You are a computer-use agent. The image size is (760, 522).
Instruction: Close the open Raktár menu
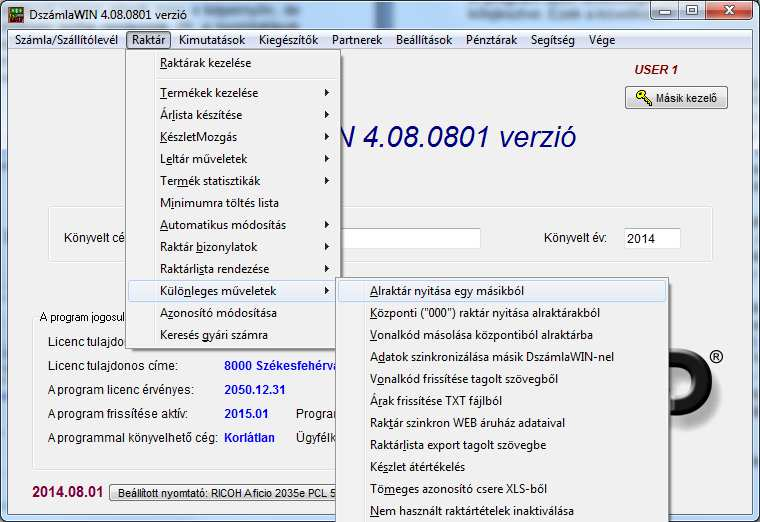point(148,40)
